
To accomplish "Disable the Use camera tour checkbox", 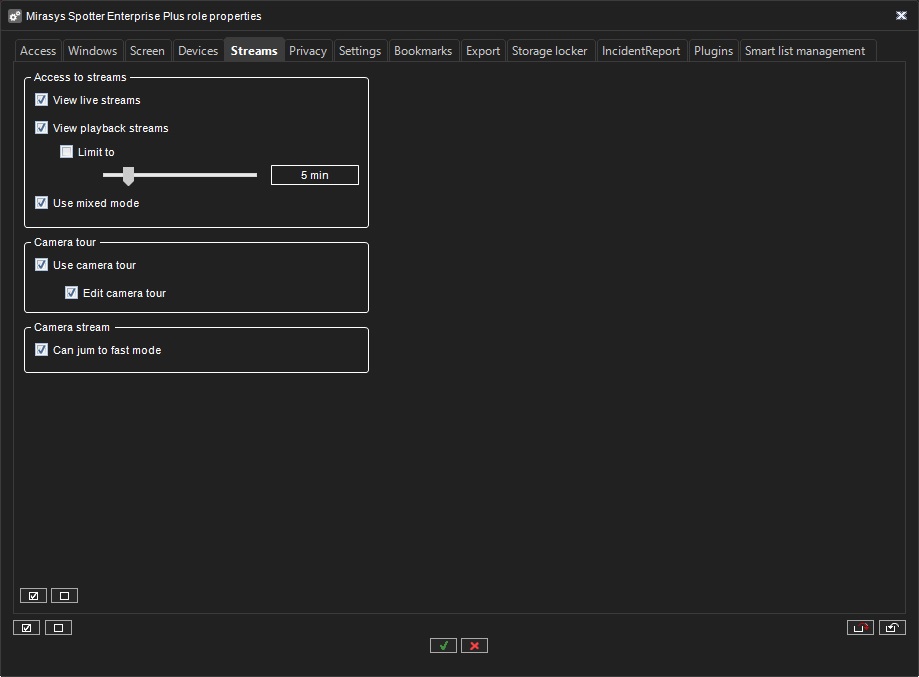I will (42, 265).
